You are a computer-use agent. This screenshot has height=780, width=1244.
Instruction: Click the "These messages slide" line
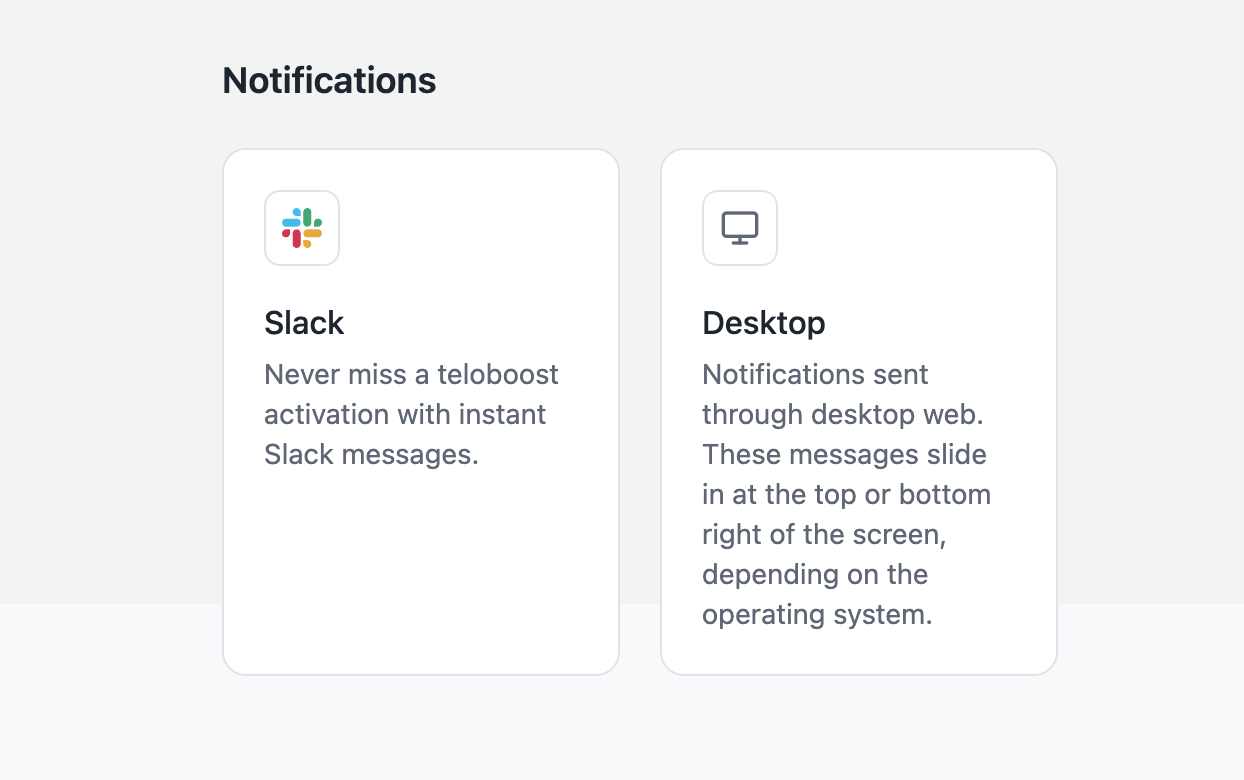[844, 455]
